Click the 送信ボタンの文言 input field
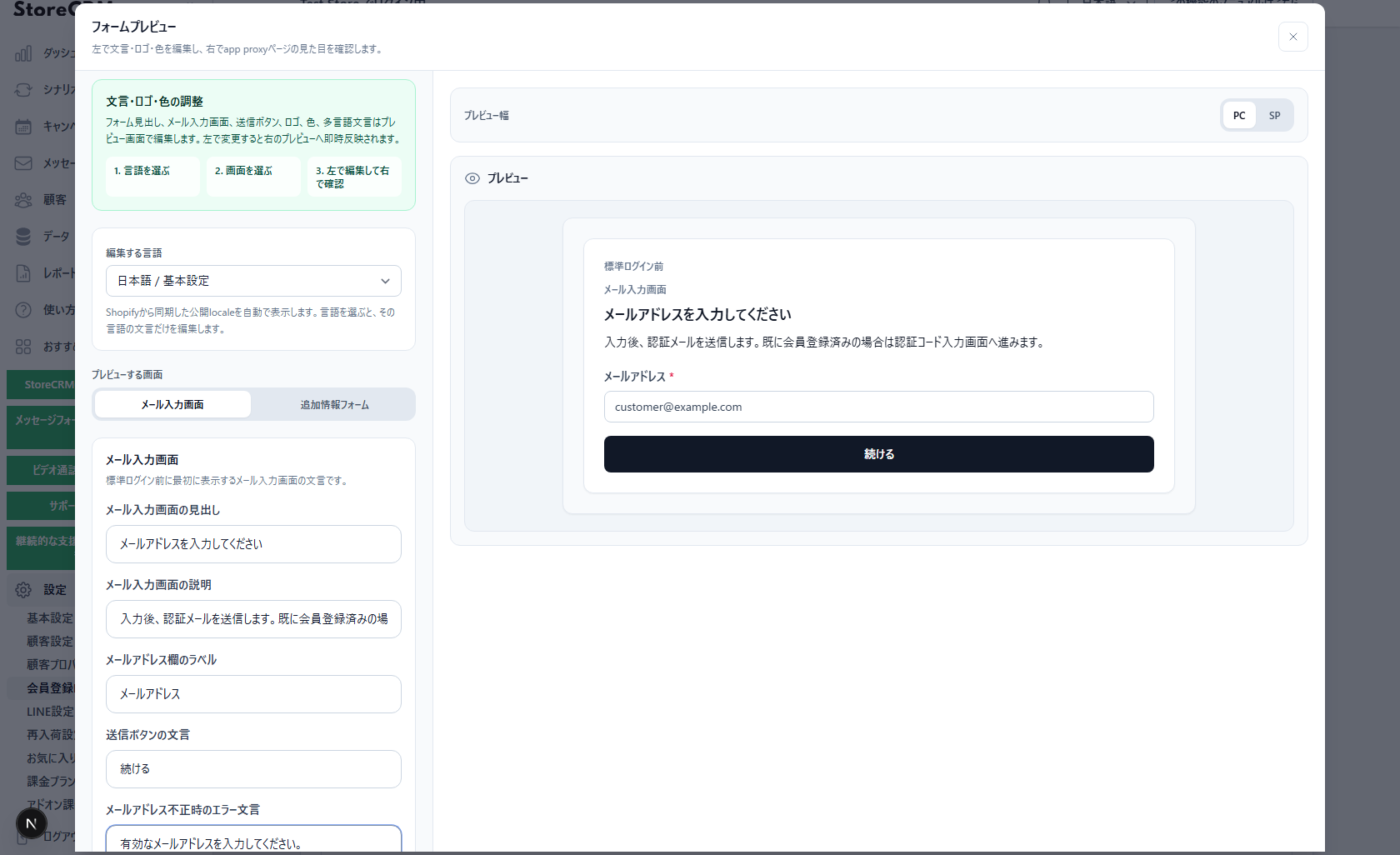1400x855 pixels. (253, 769)
